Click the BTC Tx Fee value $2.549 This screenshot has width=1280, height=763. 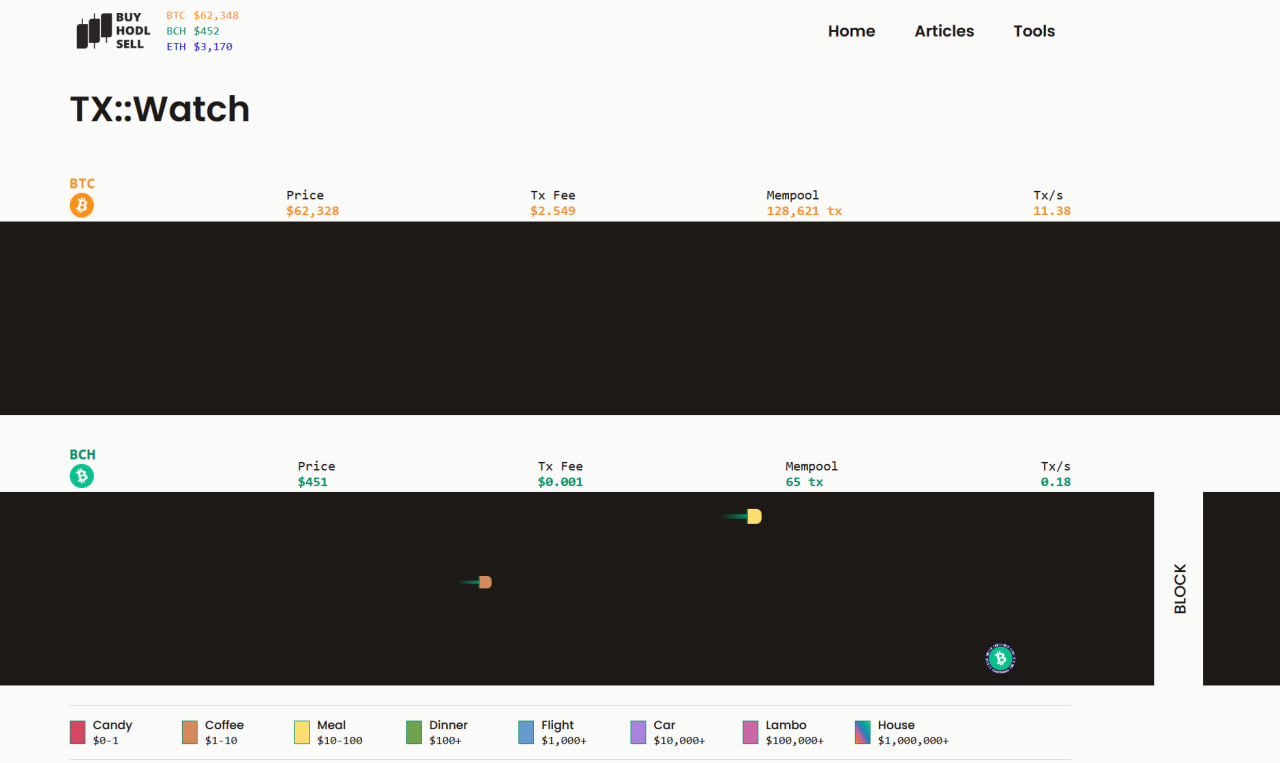(x=553, y=211)
